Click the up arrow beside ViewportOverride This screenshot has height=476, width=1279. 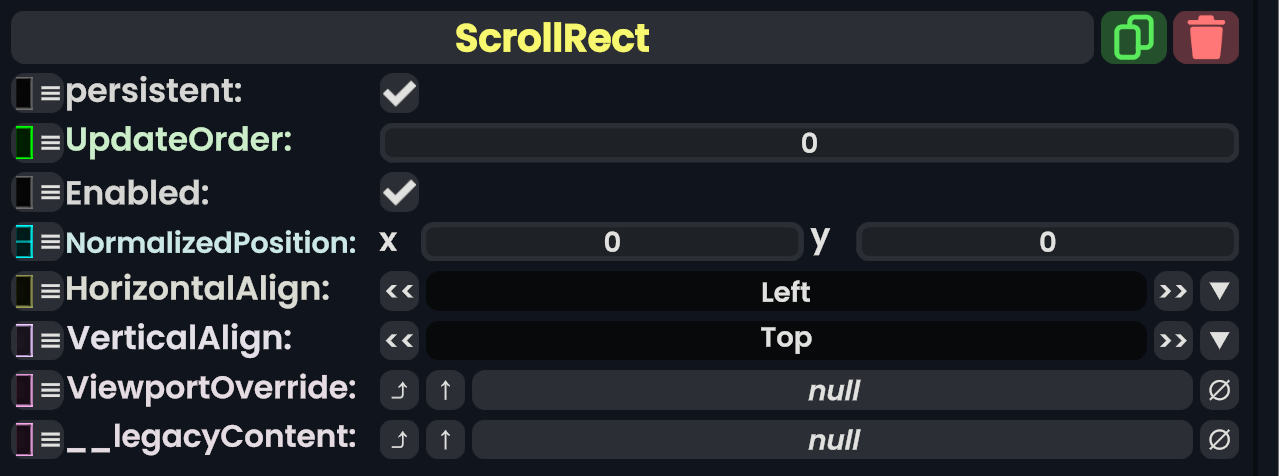tap(446, 390)
